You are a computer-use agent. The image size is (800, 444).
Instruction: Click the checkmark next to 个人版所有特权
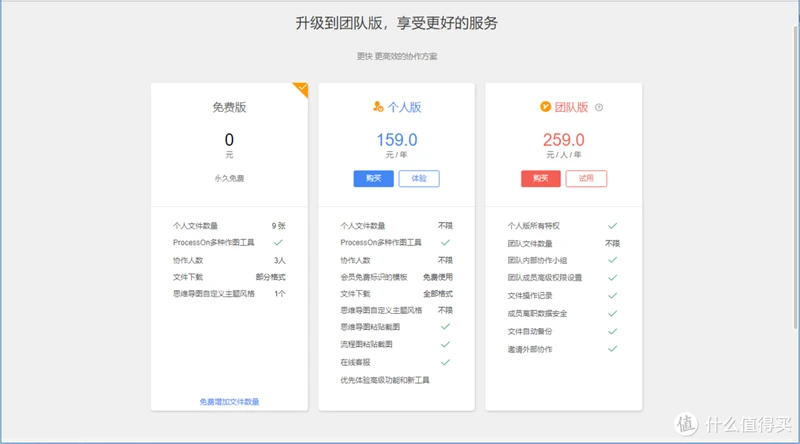click(x=613, y=226)
